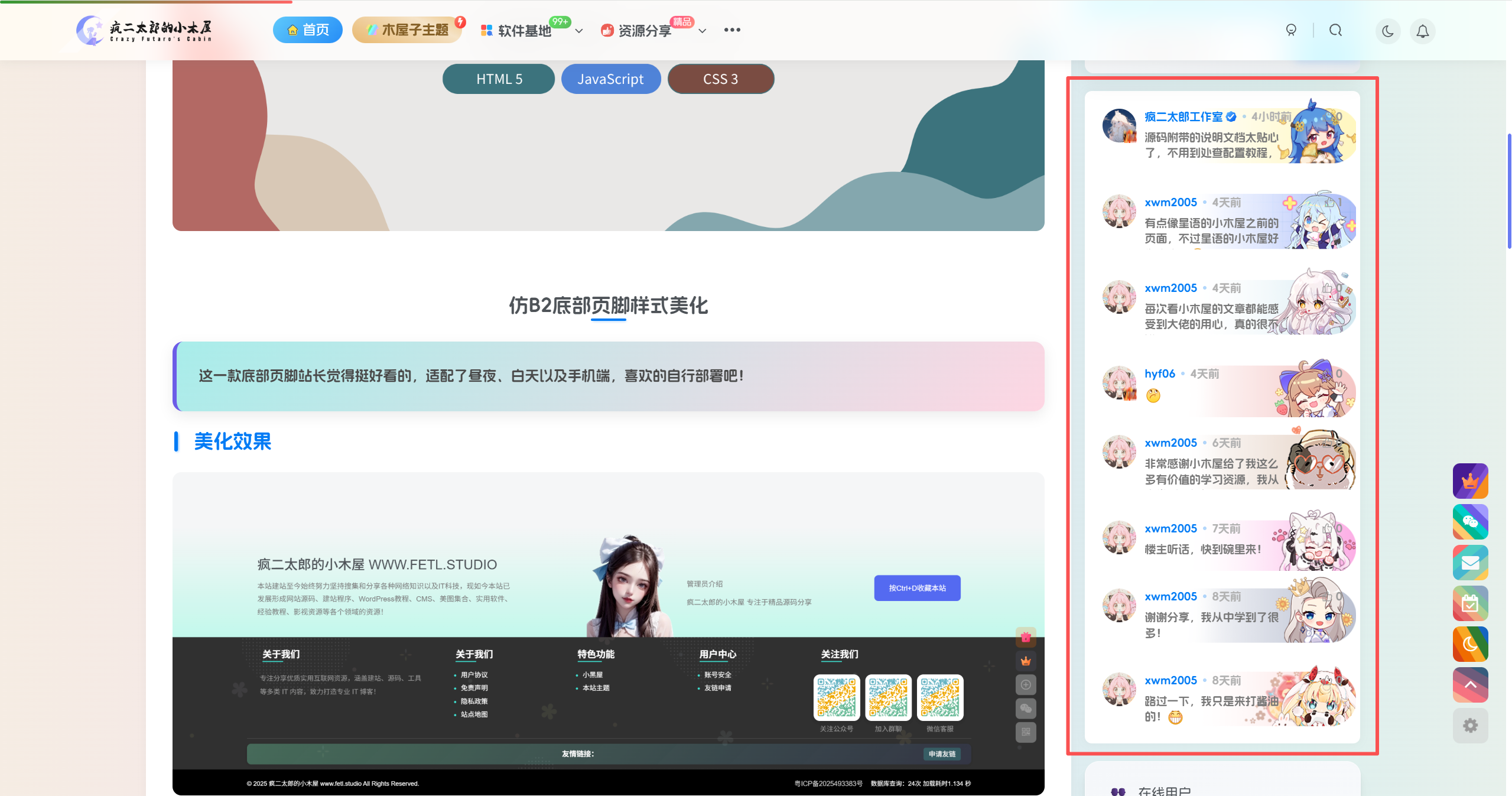
Task: Open the mail contact icon in right sidebar
Action: coord(1470,563)
